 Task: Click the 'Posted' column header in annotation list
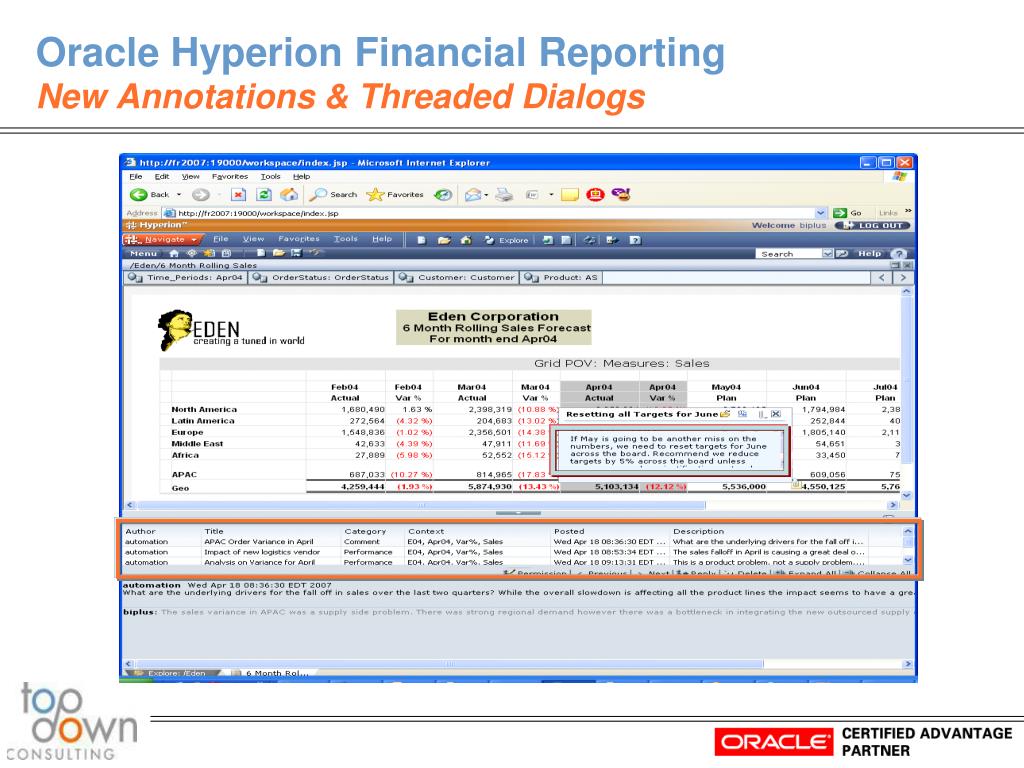(569, 531)
